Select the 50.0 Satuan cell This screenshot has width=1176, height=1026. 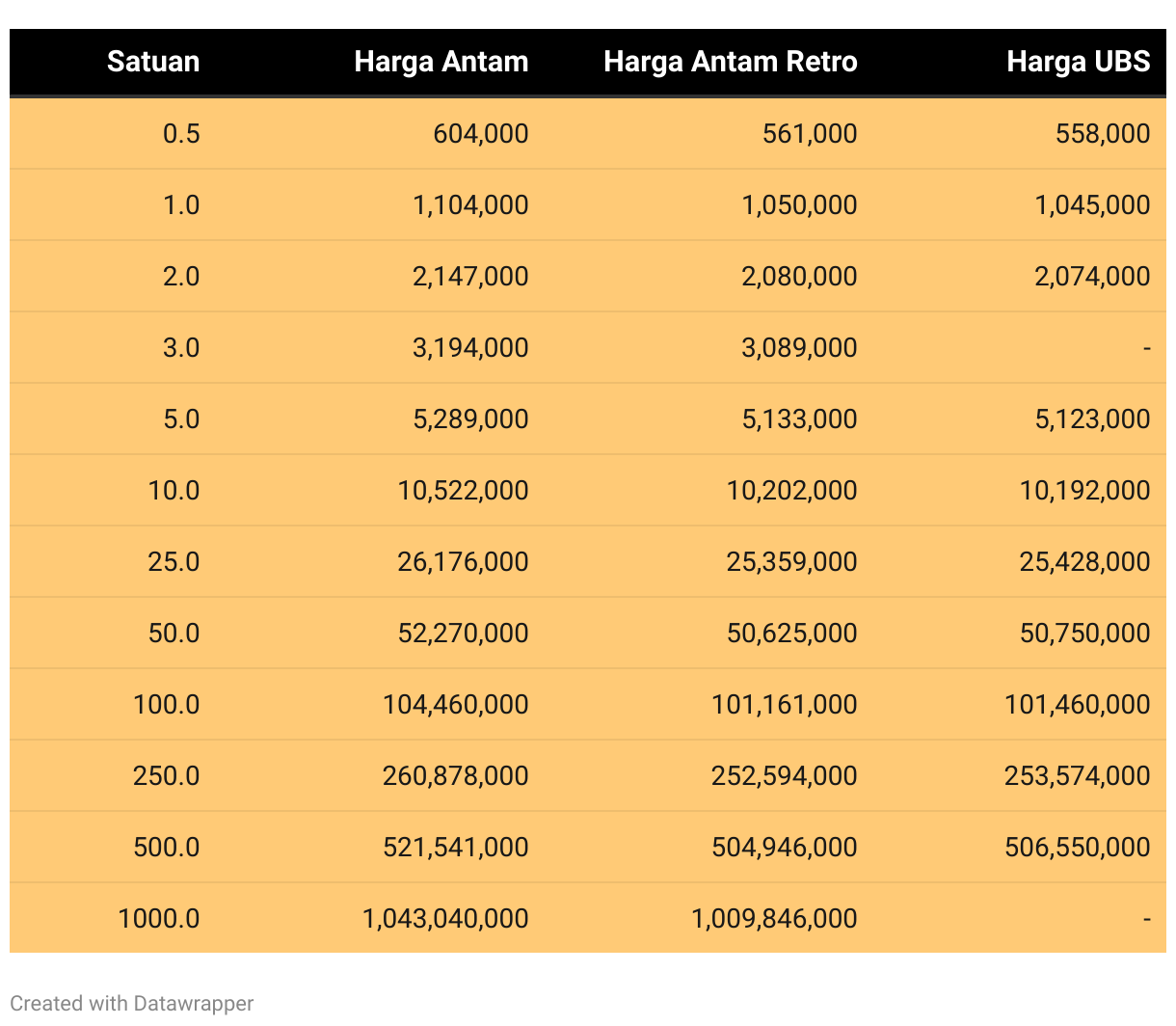(x=174, y=633)
